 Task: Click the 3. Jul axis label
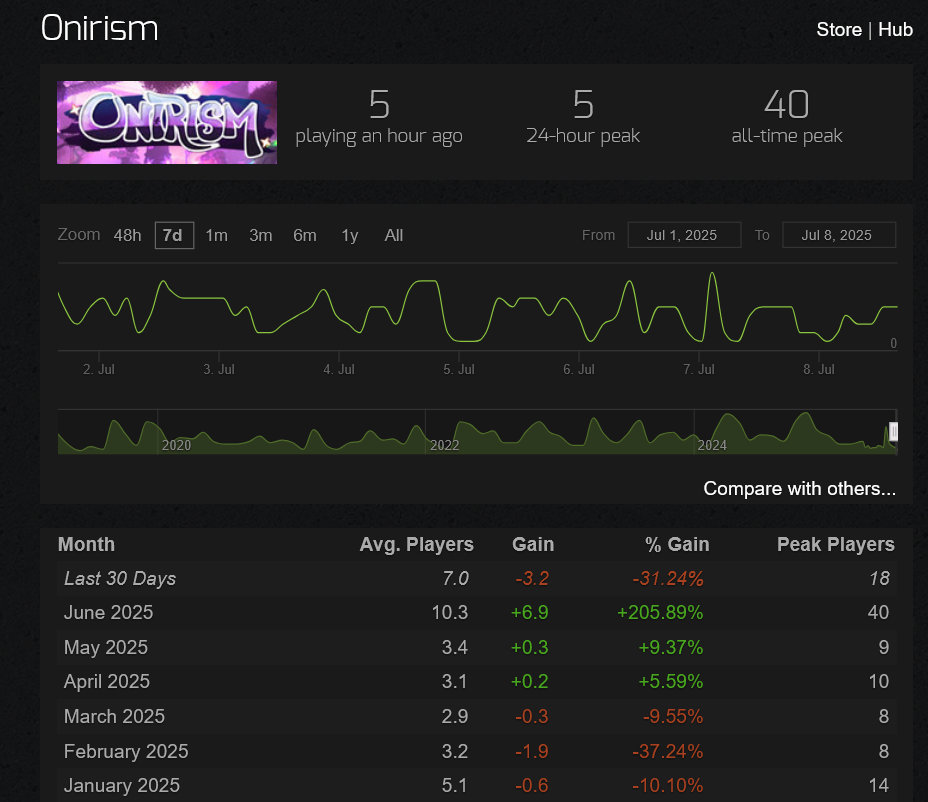(219, 369)
